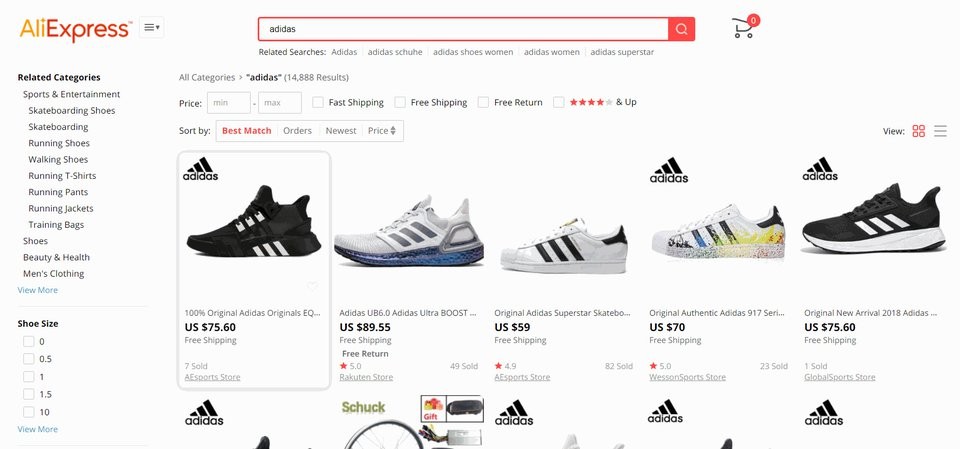Click the min price input field
The image size is (960, 449).
point(228,103)
